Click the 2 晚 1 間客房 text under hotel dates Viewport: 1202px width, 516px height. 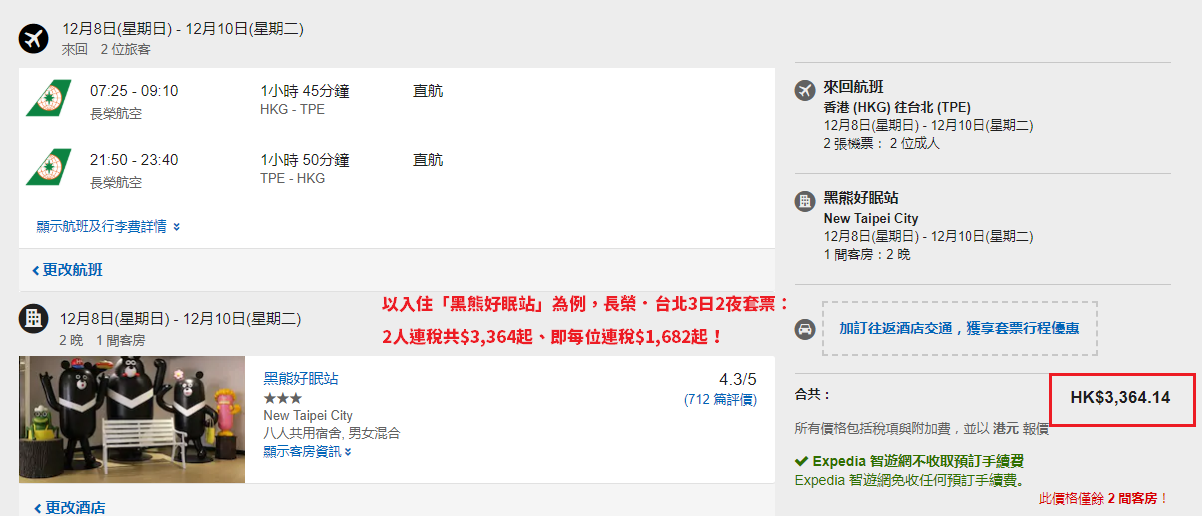(x=102, y=340)
